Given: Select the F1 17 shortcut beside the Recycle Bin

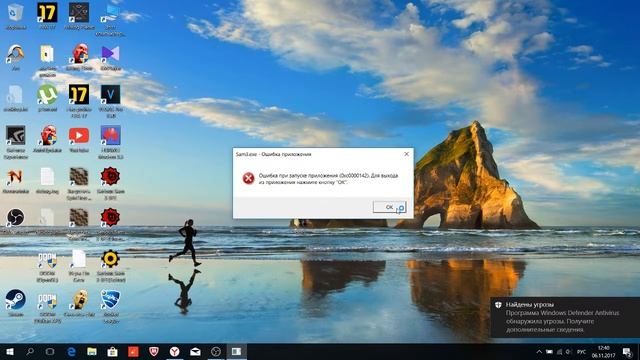Looking at the screenshot, I should click(x=47, y=16).
